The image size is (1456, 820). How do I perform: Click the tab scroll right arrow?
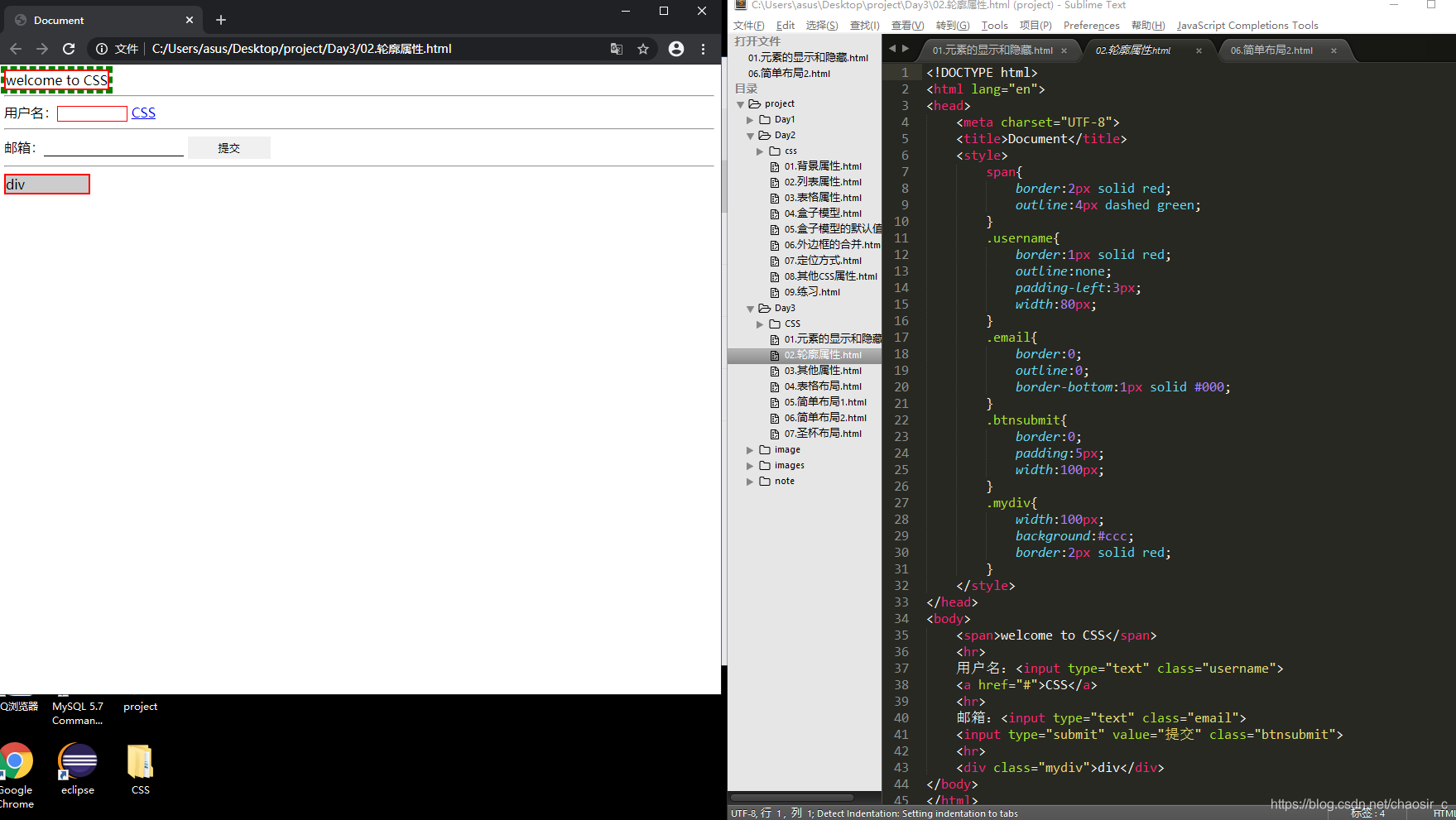tap(906, 49)
